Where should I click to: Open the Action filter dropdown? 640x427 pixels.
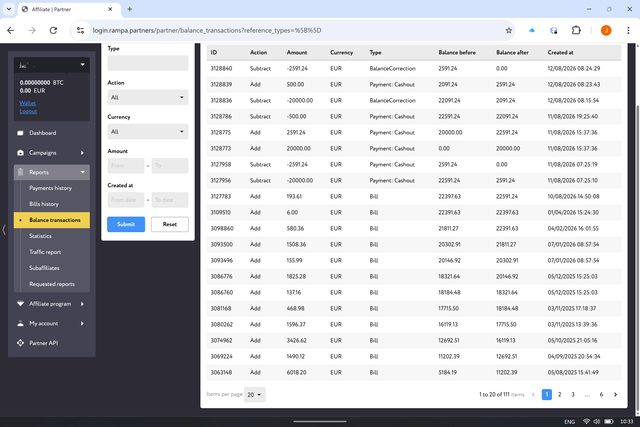tap(148, 97)
